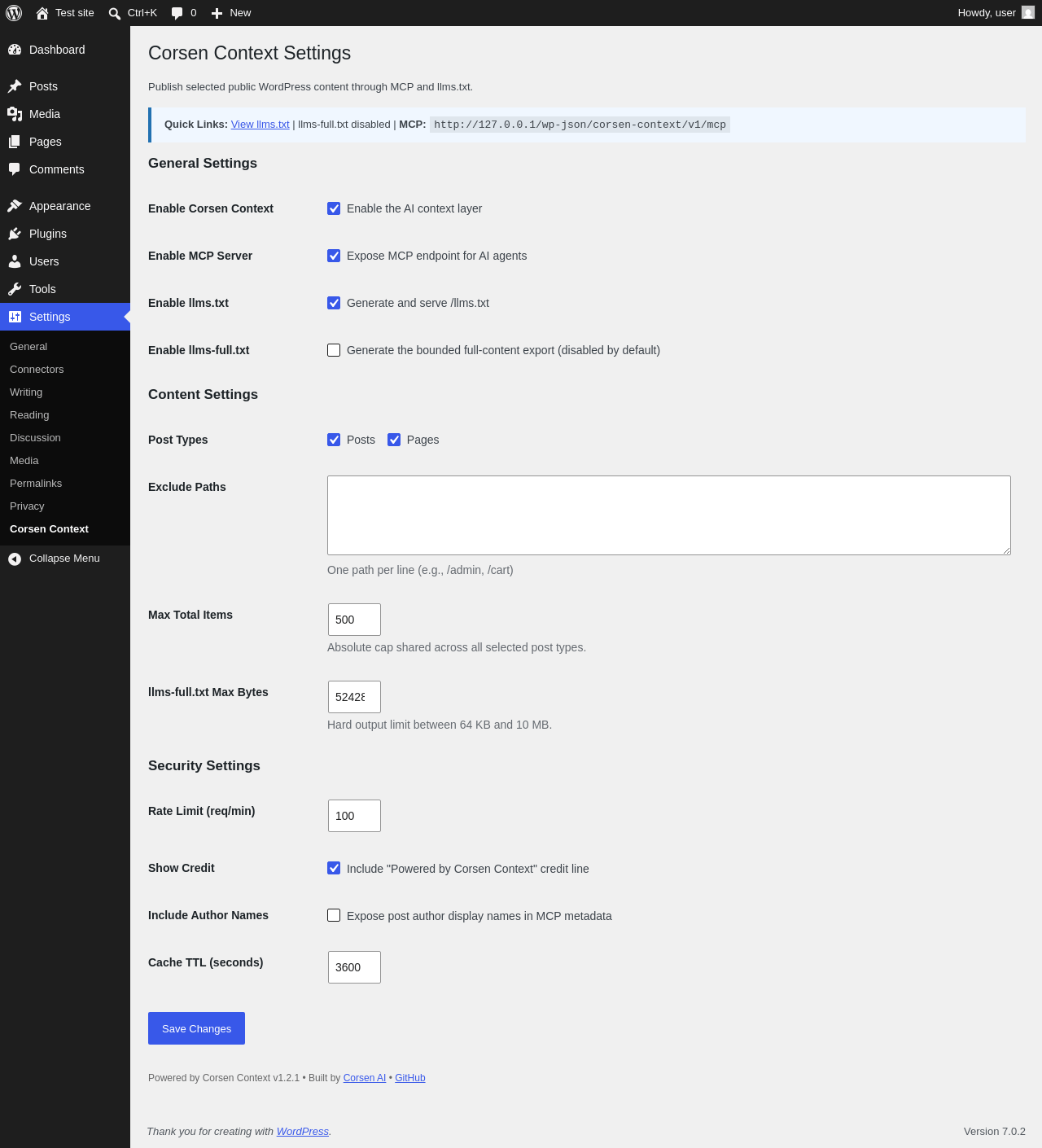The width and height of the screenshot is (1042, 1148).
Task: Focus the Max Total Items field
Action: (x=354, y=620)
